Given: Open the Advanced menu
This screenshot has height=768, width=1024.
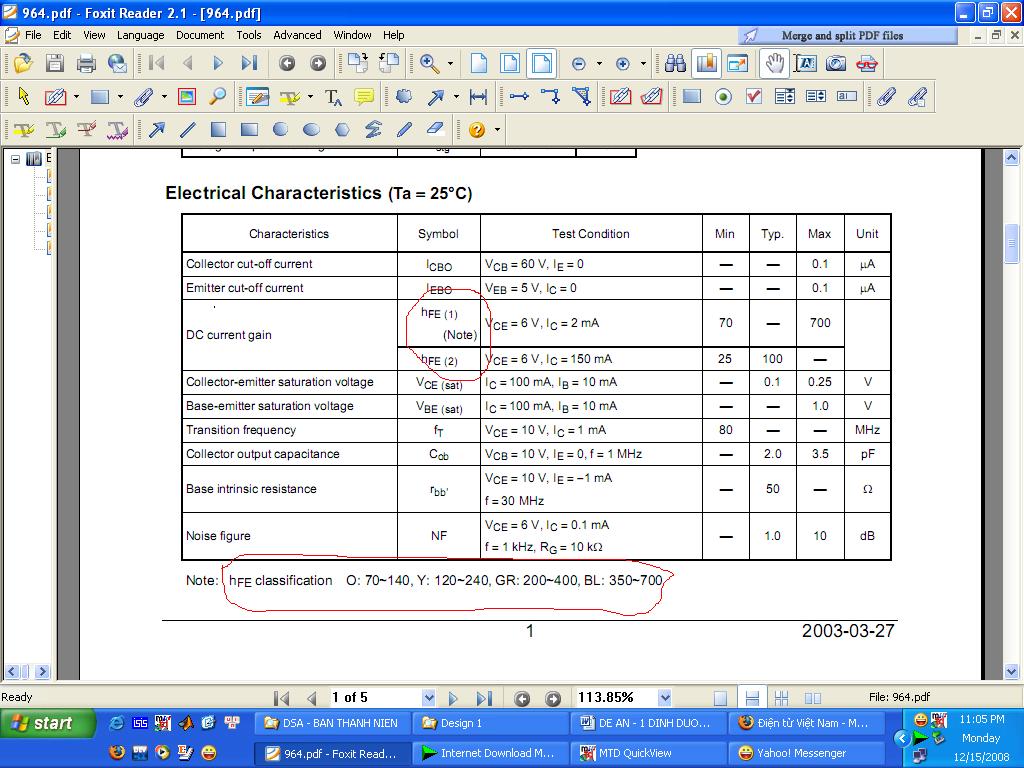Looking at the screenshot, I should click(x=297, y=35).
